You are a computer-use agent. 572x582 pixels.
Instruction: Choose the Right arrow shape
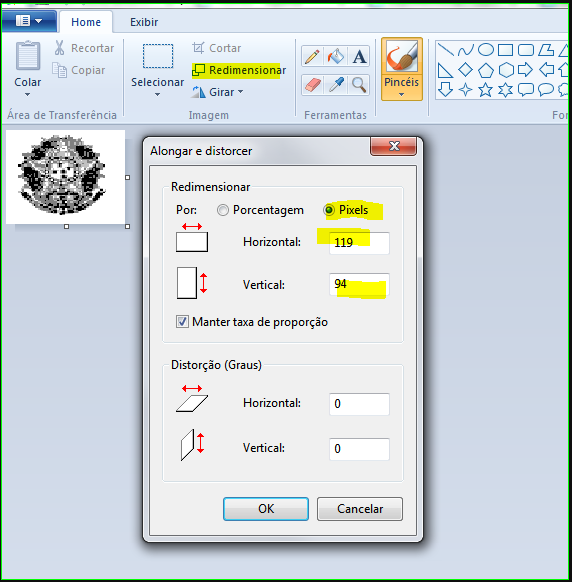point(526,70)
